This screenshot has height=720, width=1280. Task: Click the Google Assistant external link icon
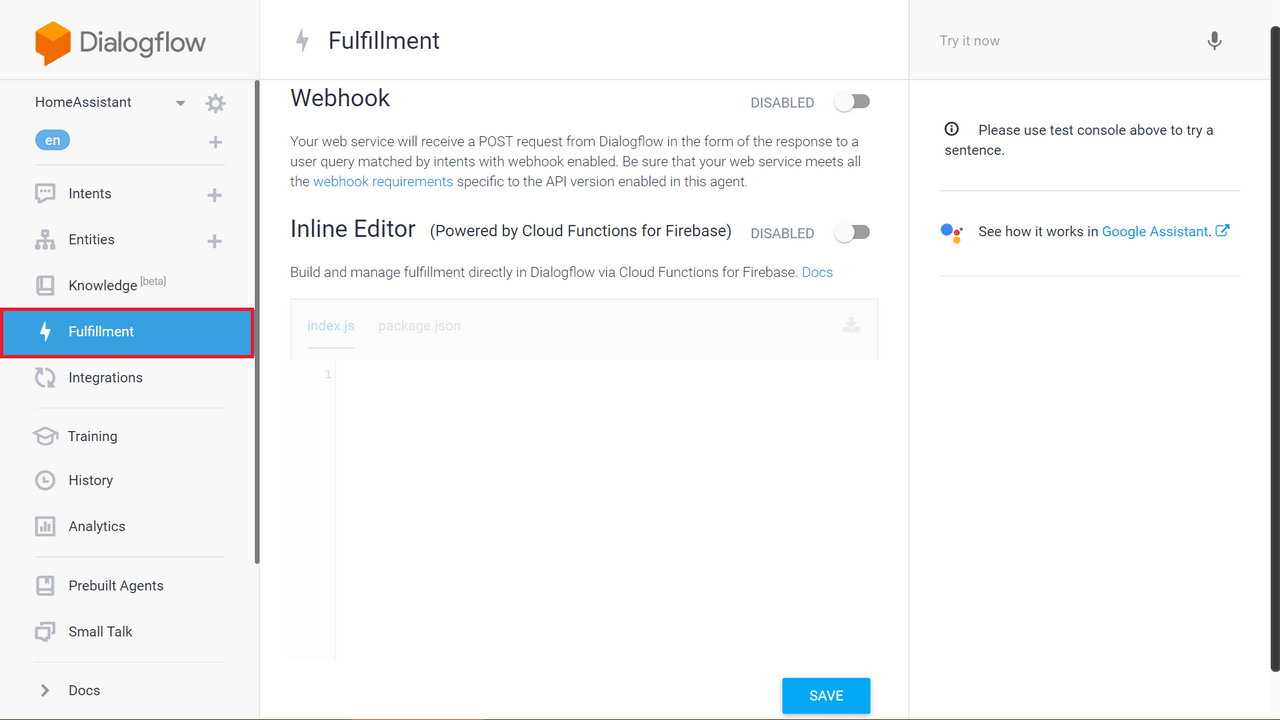1222,231
